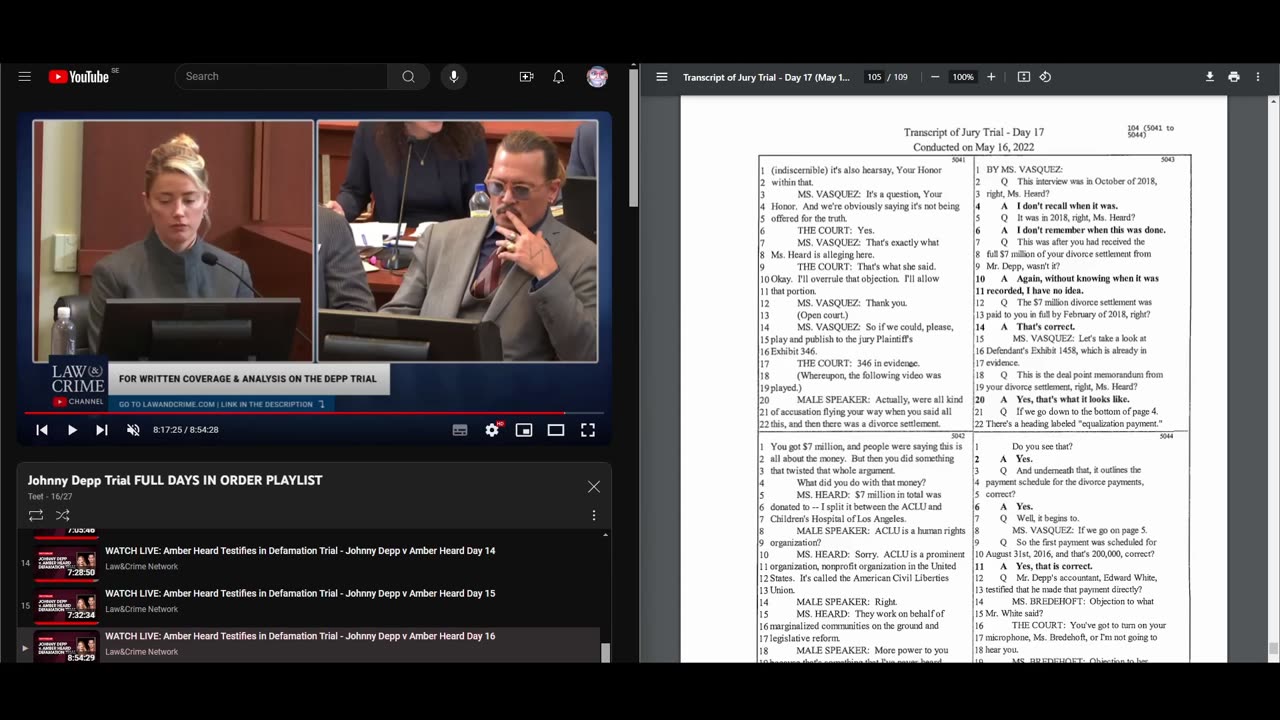Click the YouTube search magnifier button

(408, 77)
